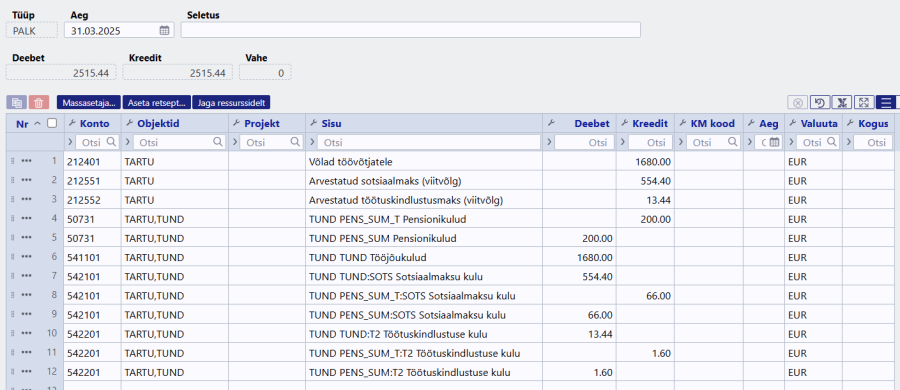Select cell 'TUND TUND Tööjõukulud'
The width and height of the screenshot is (900, 390).
point(424,257)
